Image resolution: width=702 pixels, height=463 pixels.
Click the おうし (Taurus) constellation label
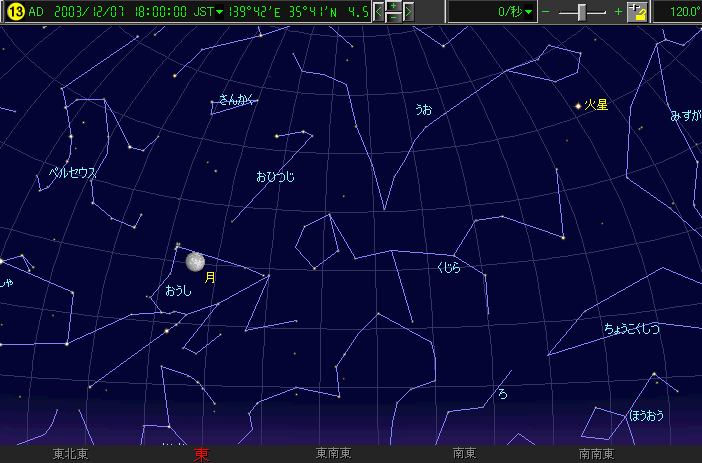pyautogui.click(x=178, y=291)
